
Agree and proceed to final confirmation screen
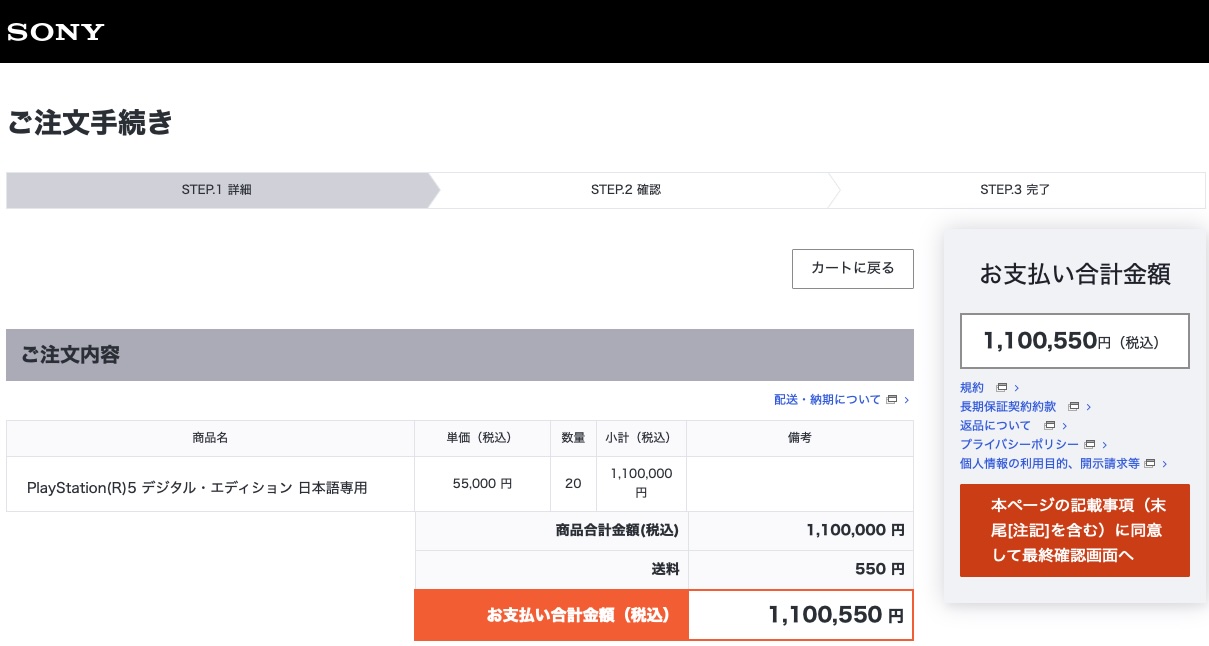pyautogui.click(x=1074, y=530)
